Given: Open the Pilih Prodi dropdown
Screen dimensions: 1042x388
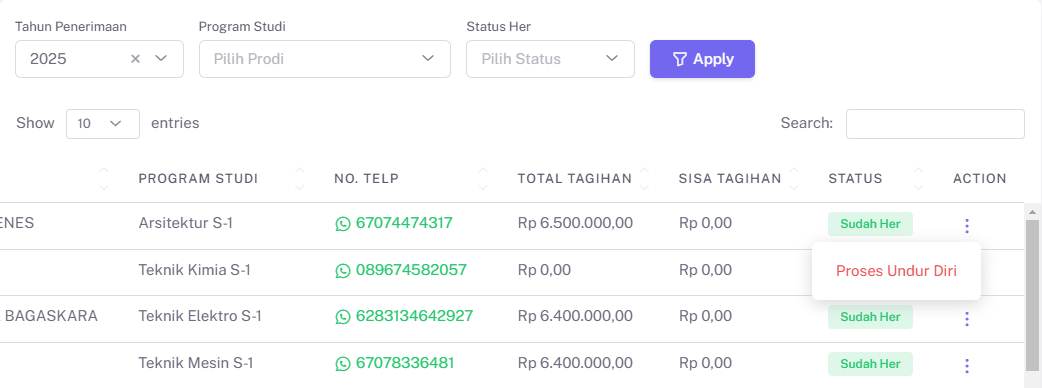Looking at the screenshot, I should [325, 58].
